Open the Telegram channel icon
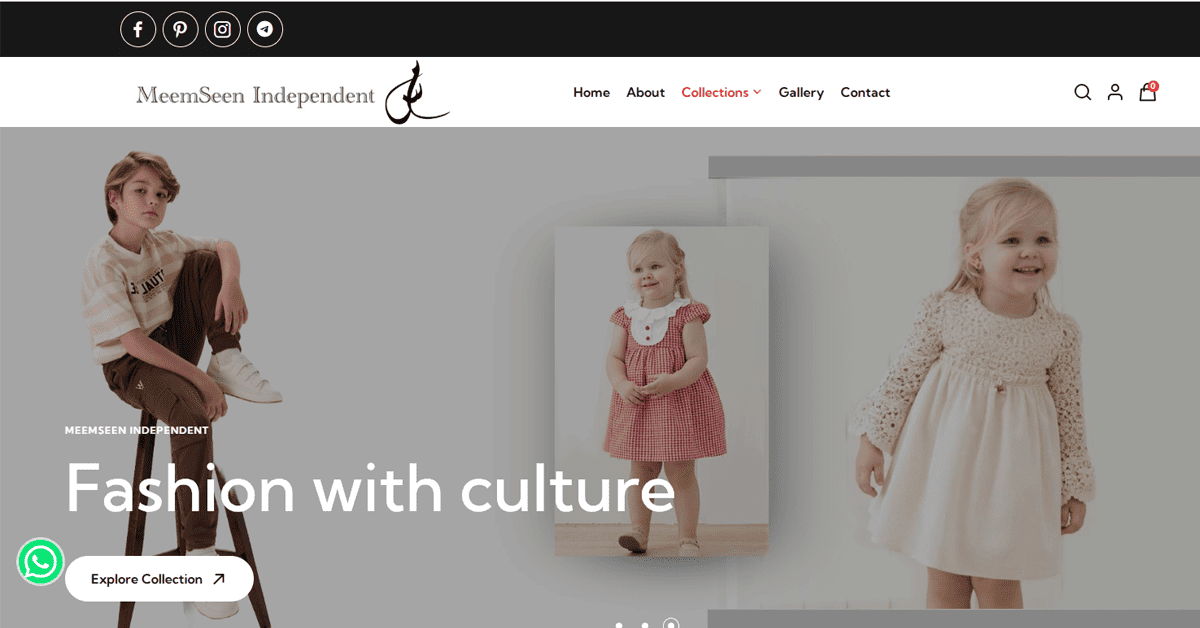Screen dimensions: 1200x628 [x=265, y=29]
